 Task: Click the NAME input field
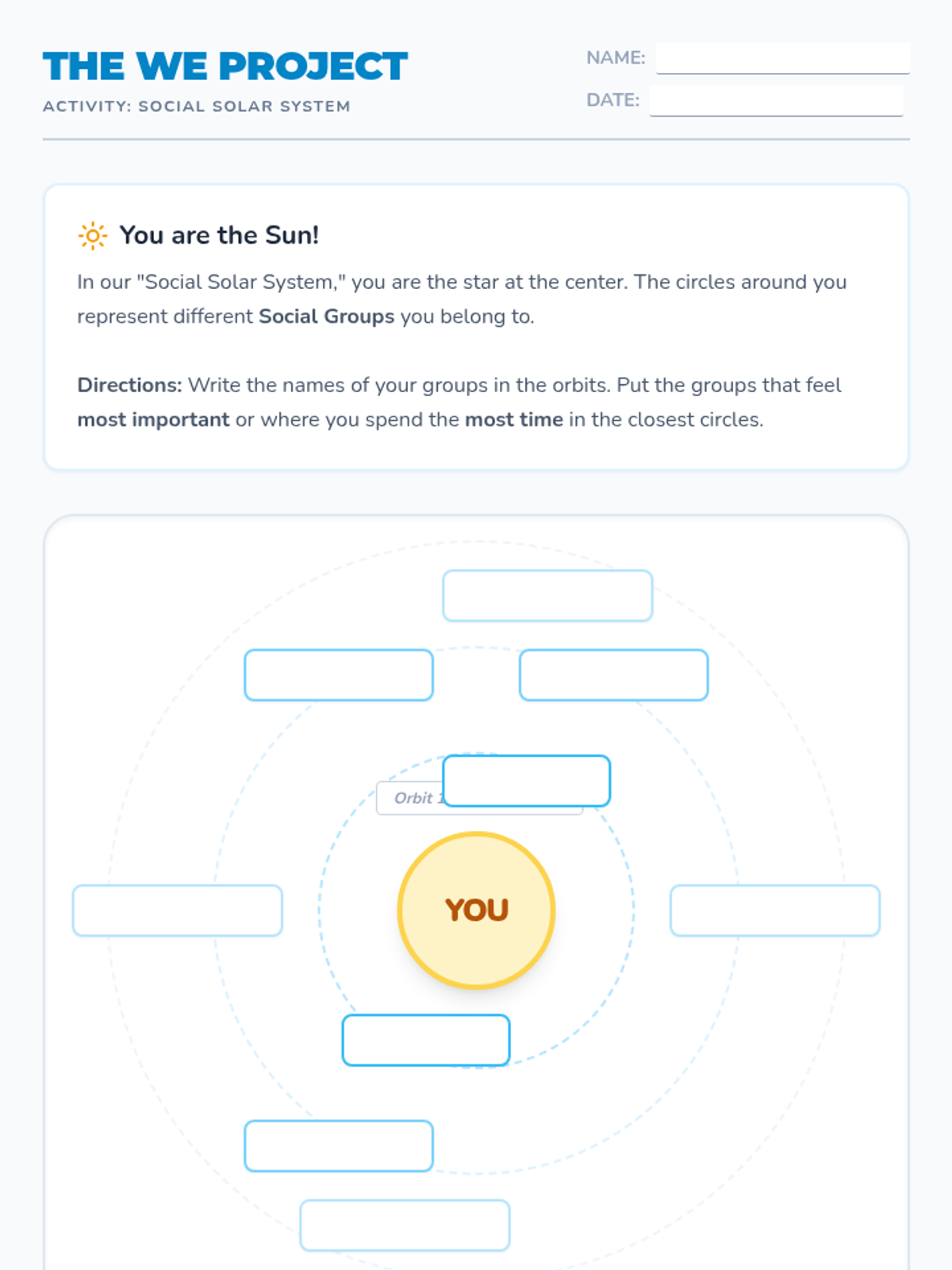click(x=782, y=58)
